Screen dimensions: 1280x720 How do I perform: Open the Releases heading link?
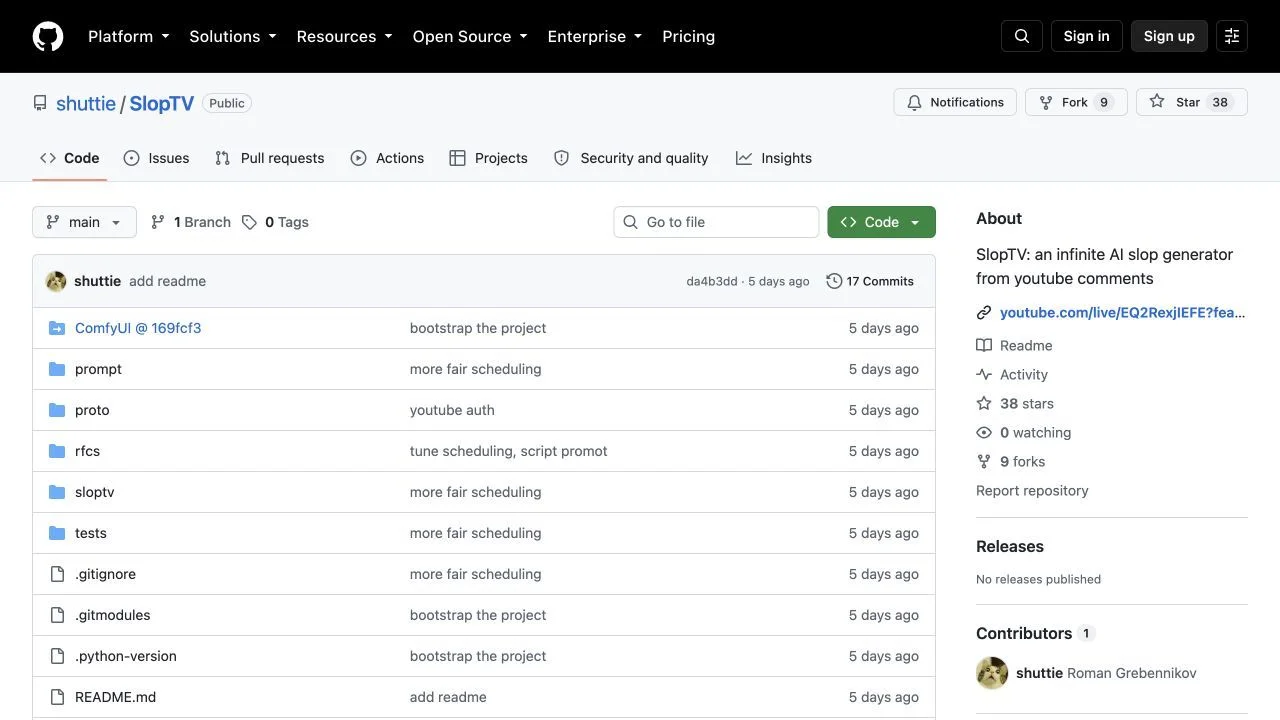click(1010, 546)
